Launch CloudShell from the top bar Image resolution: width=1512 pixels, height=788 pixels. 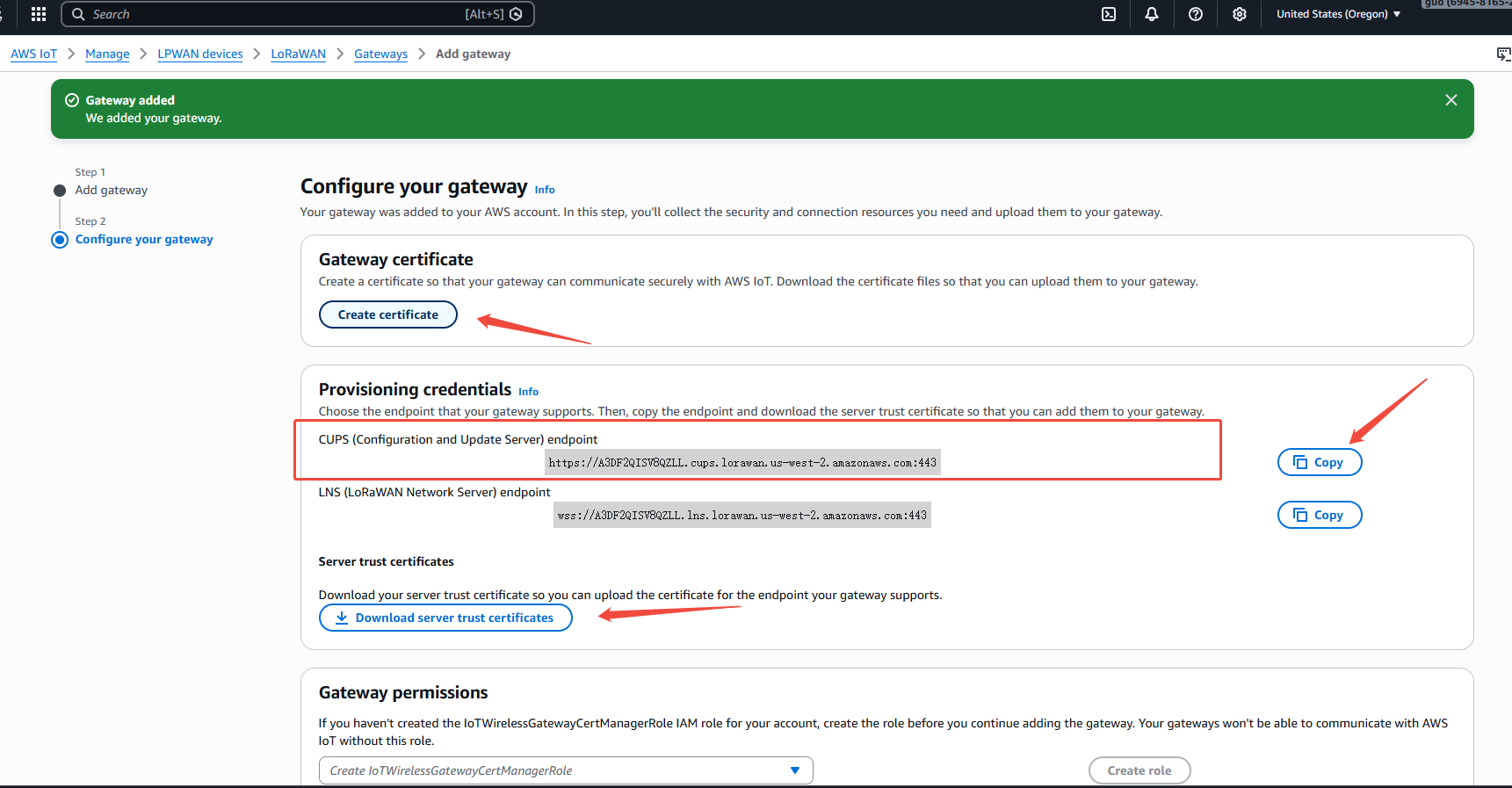[x=1109, y=14]
